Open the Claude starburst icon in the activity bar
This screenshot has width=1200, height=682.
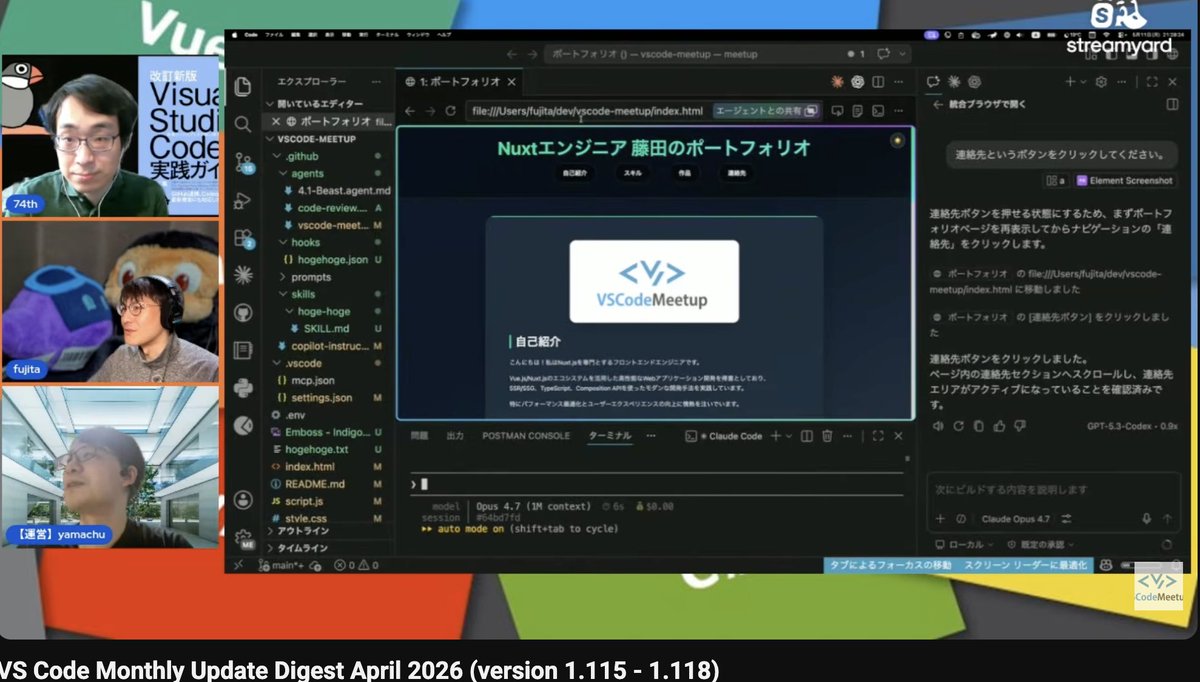pos(242,275)
